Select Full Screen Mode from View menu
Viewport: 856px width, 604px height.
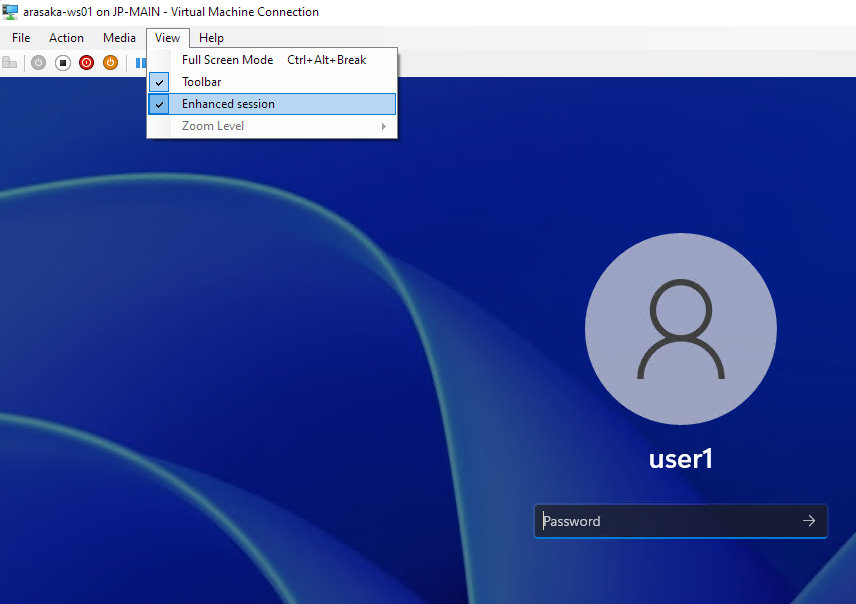coord(227,60)
